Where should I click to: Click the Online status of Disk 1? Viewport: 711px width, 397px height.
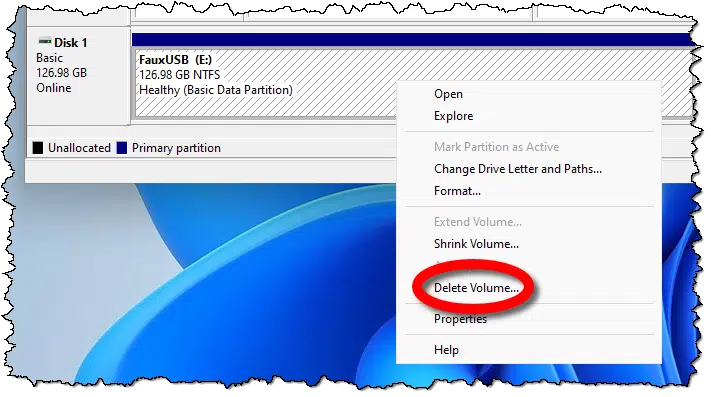click(x=54, y=88)
